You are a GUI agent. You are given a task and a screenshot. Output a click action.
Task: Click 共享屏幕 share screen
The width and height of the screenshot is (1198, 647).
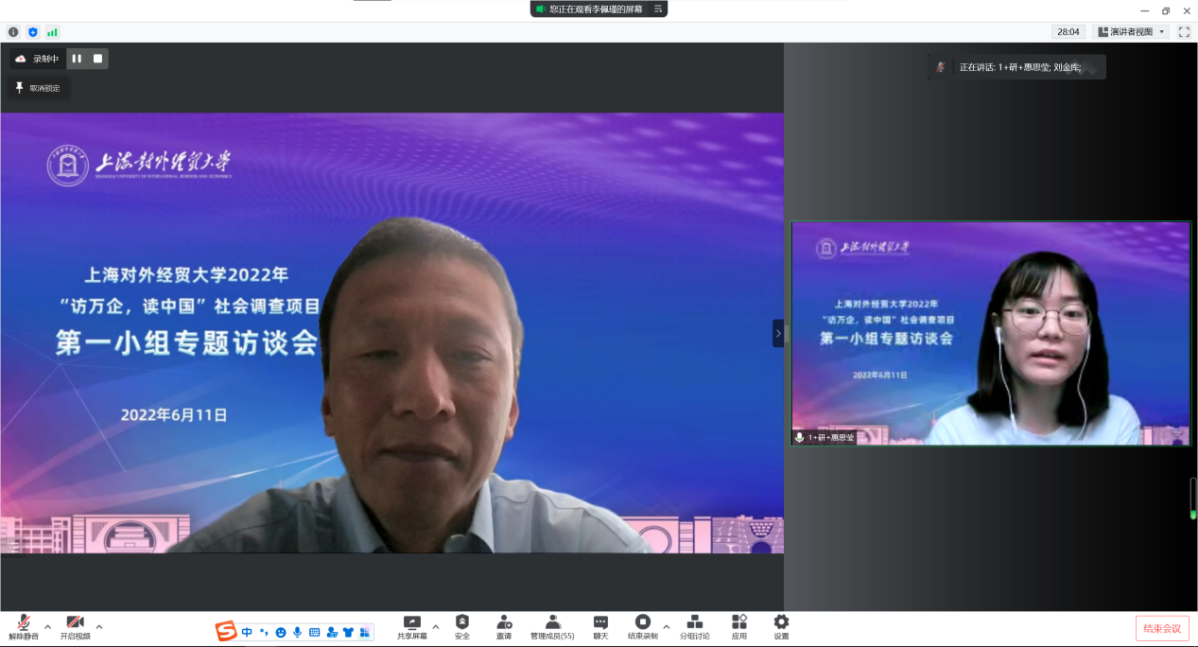(x=411, y=626)
